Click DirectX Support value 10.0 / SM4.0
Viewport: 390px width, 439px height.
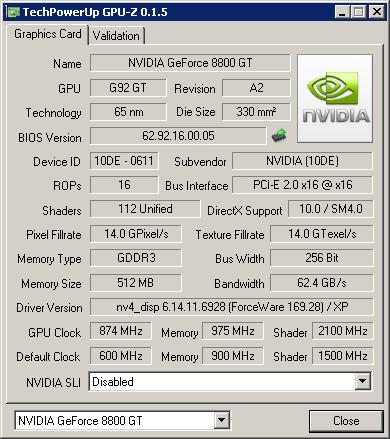pyautogui.click(x=331, y=209)
